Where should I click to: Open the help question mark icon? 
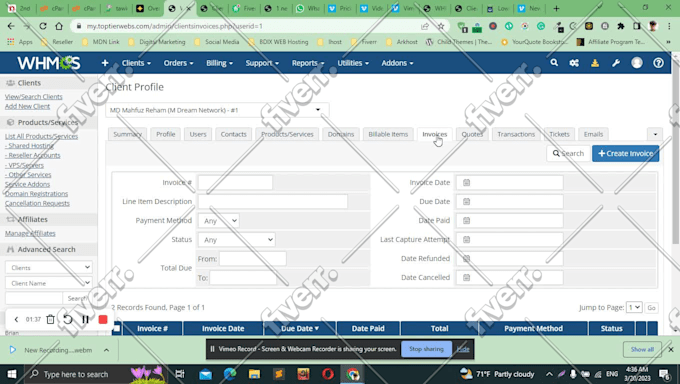(658, 63)
